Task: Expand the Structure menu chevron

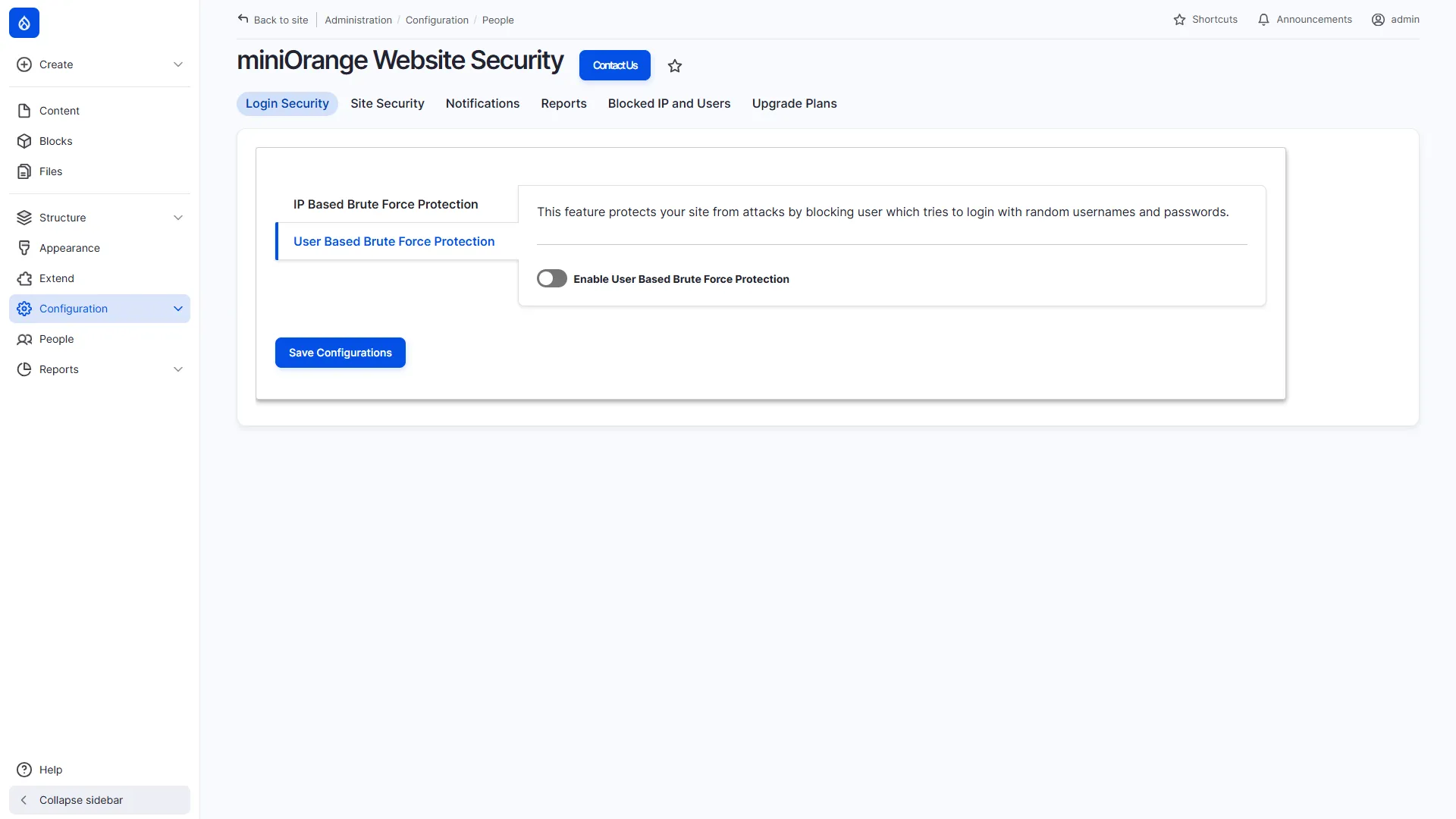Action: point(178,218)
